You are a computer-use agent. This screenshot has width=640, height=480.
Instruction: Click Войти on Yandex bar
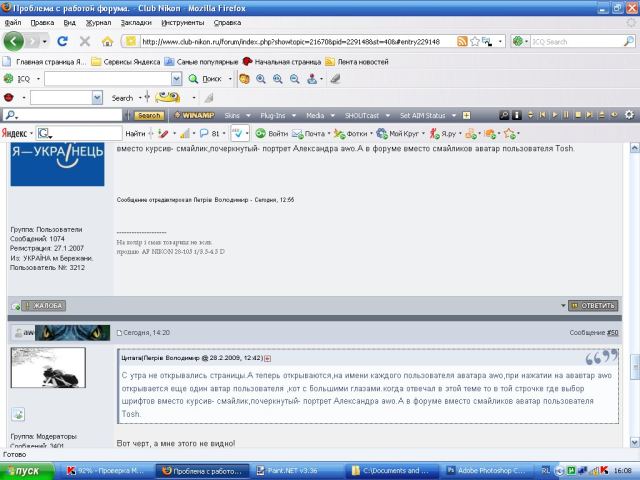point(271,133)
